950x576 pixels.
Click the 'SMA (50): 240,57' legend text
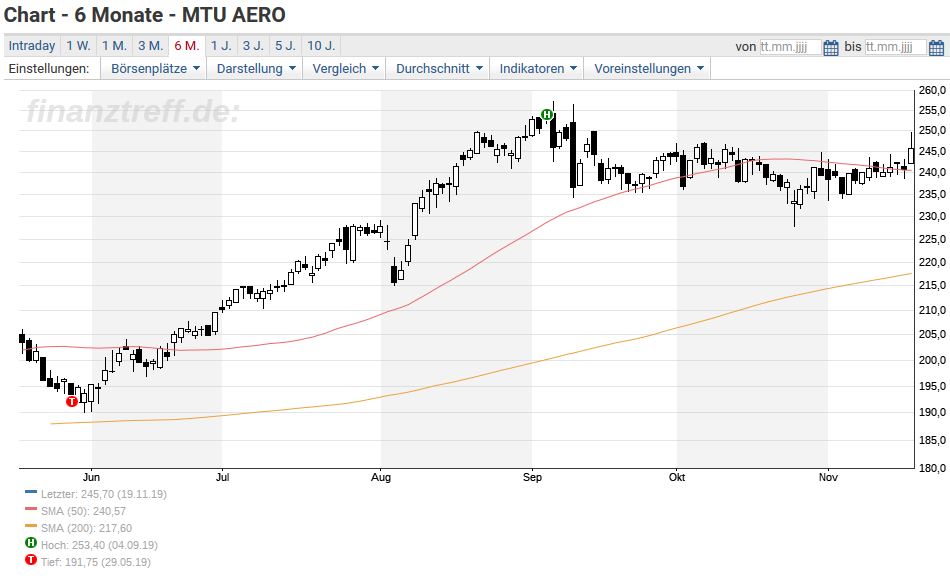tap(84, 511)
